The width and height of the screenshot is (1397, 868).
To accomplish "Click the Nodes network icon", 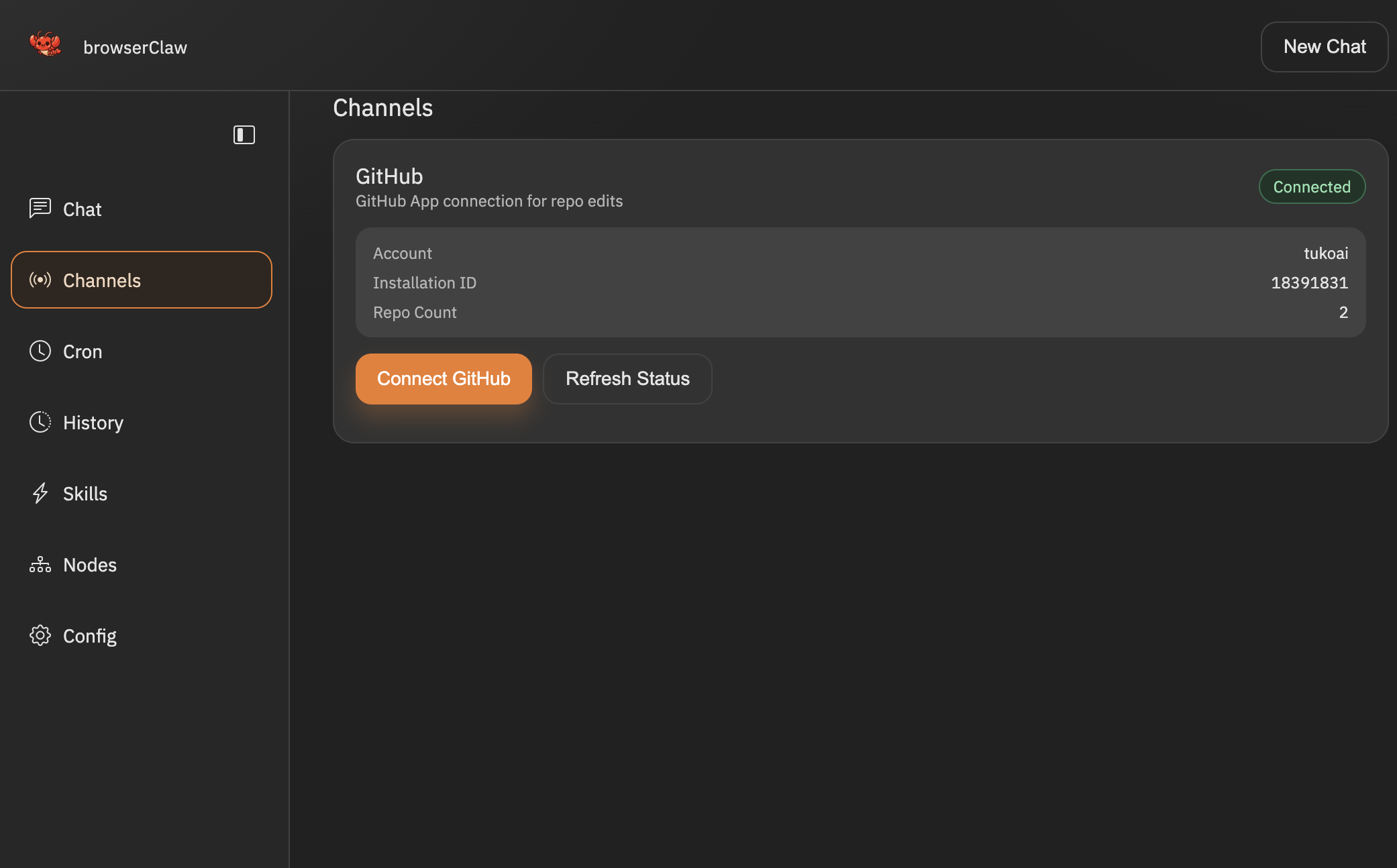I will coord(40,564).
